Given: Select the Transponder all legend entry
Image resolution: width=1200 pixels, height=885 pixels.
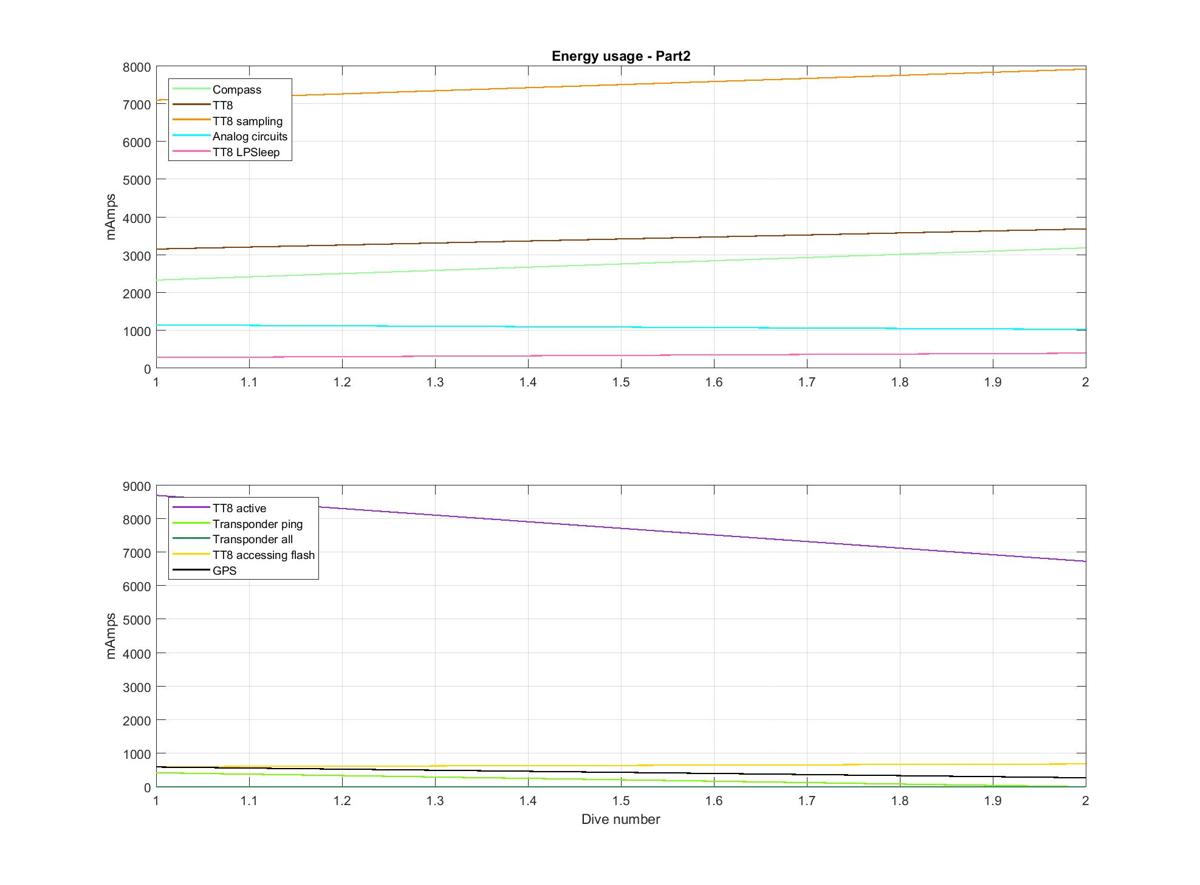Looking at the screenshot, I should tap(233, 539).
